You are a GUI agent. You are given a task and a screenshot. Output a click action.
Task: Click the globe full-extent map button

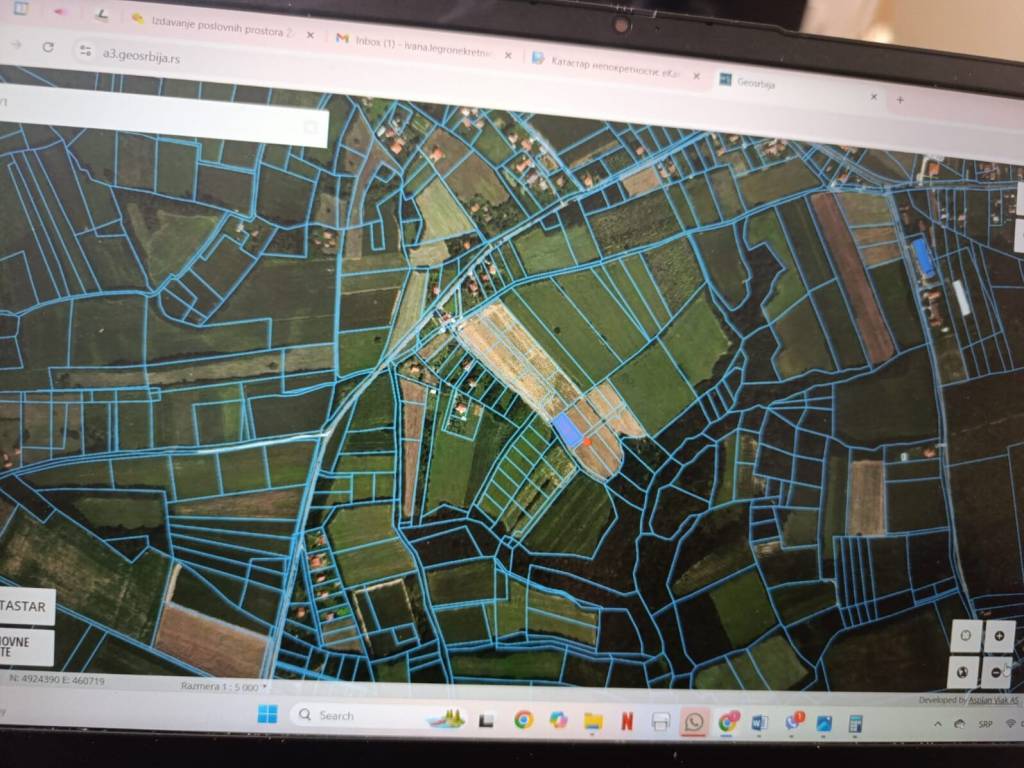[963, 672]
